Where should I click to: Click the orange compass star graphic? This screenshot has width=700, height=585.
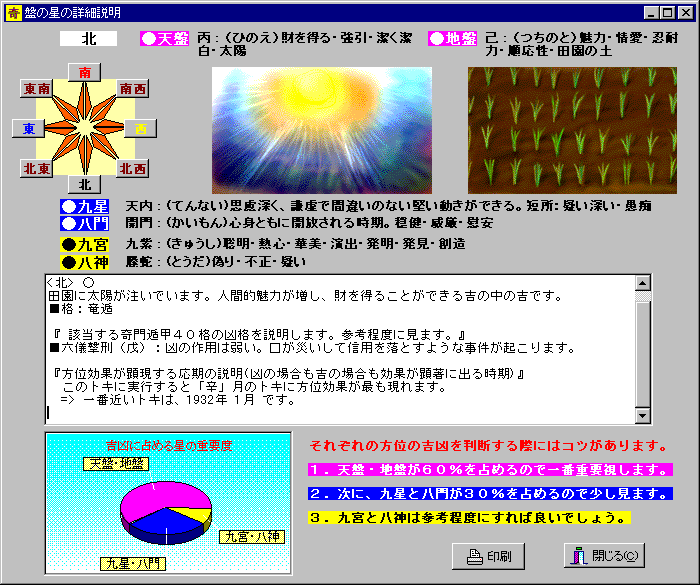point(84,129)
